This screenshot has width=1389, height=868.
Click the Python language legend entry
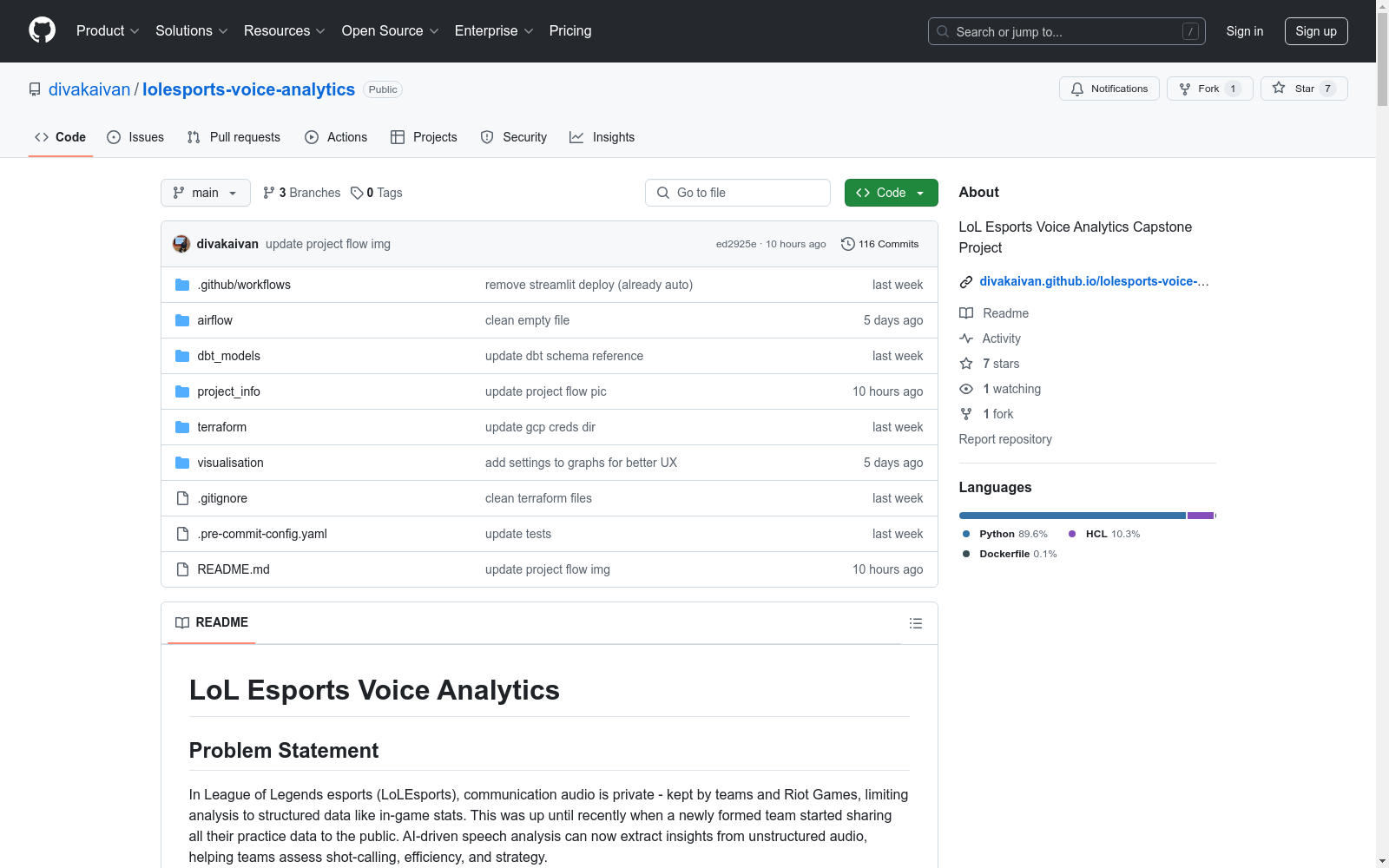pyautogui.click(x=1005, y=534)
